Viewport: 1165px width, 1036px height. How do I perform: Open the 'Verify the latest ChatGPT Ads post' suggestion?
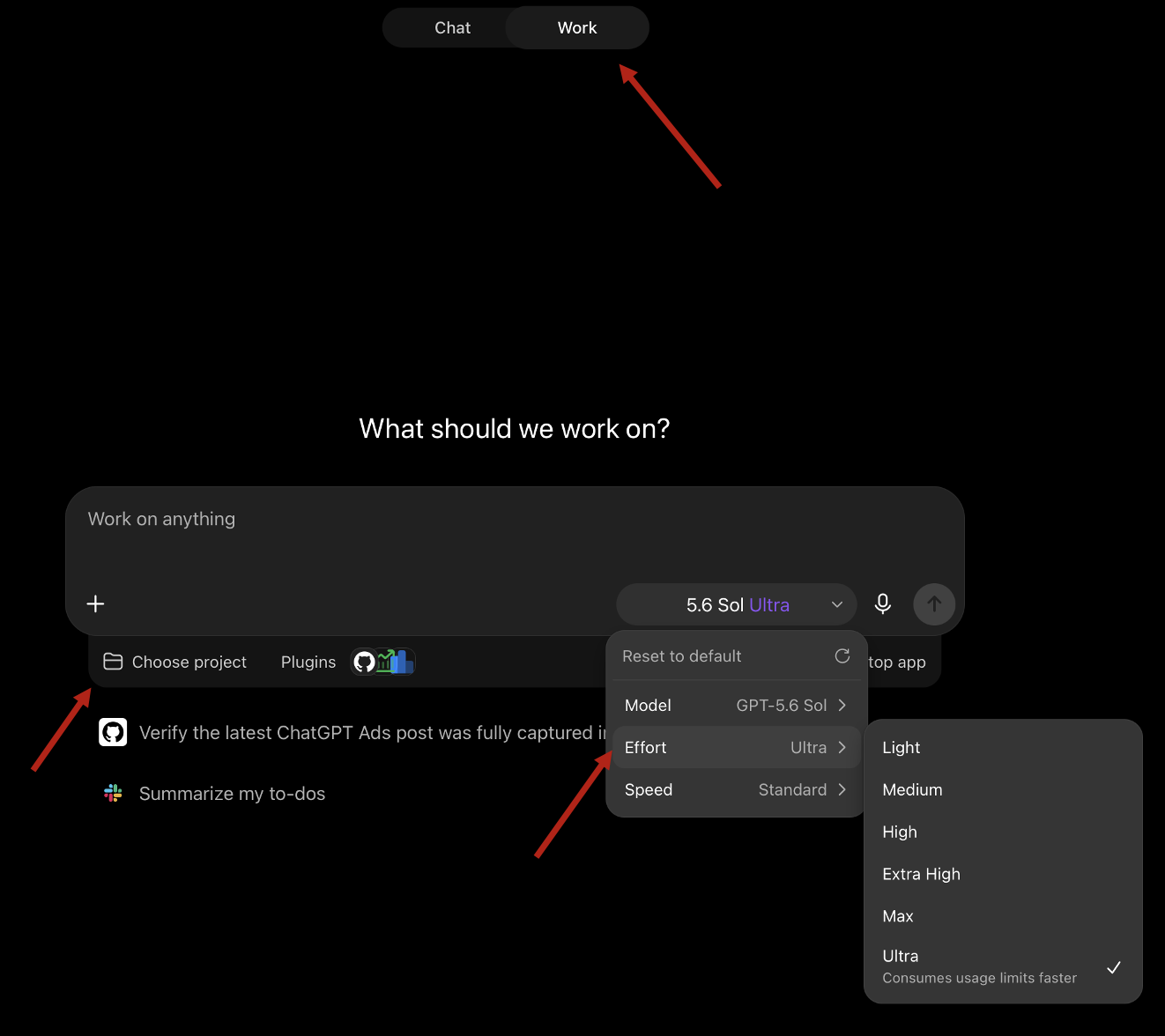(373, 733)
